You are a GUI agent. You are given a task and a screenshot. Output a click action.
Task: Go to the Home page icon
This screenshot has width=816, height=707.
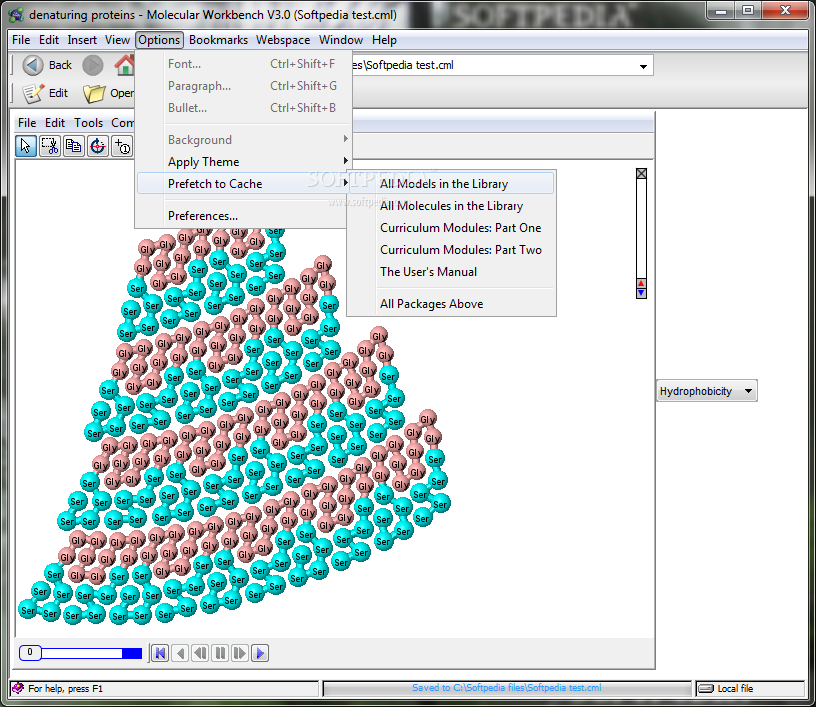(125, 65)
